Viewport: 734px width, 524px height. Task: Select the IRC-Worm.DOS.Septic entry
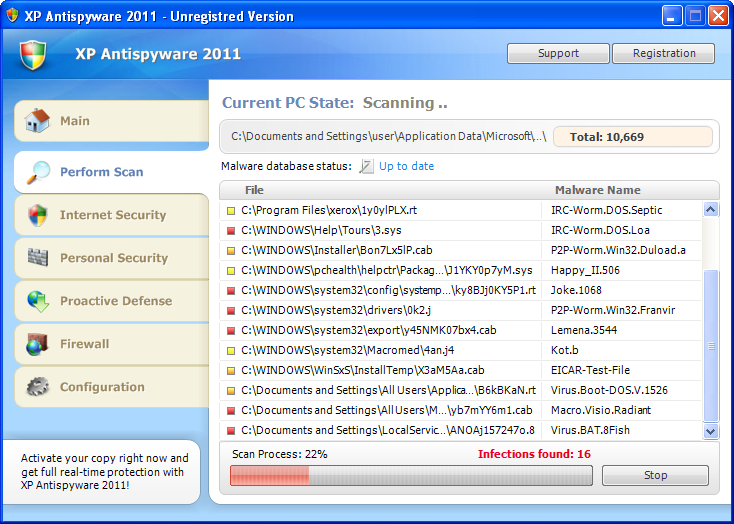(x=607, y=211)
